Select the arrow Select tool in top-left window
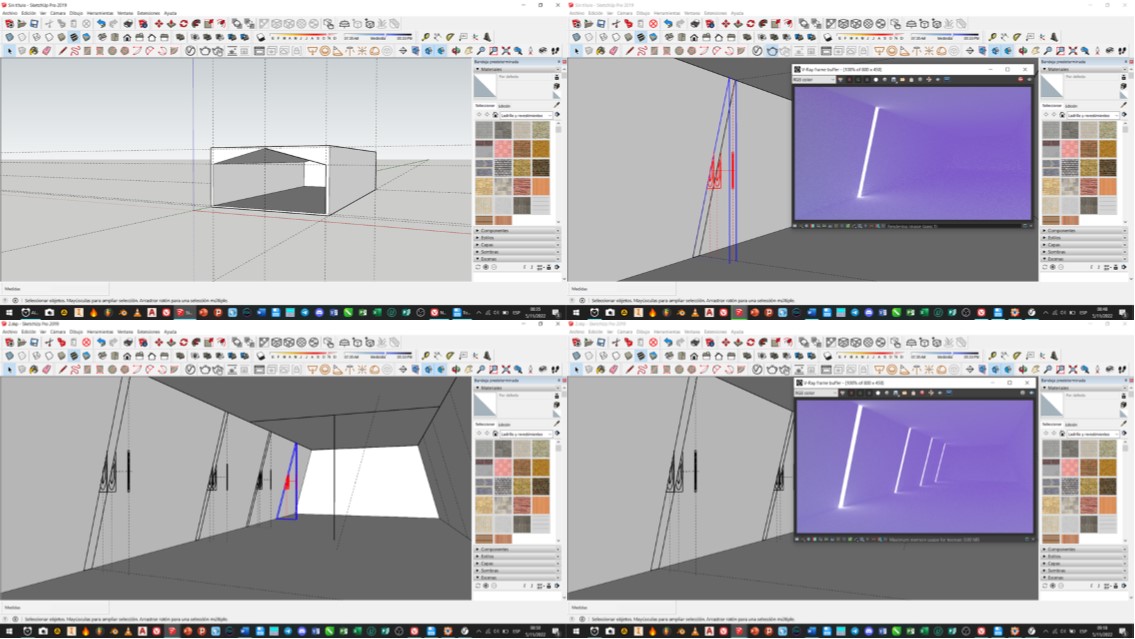 point(9,51)
